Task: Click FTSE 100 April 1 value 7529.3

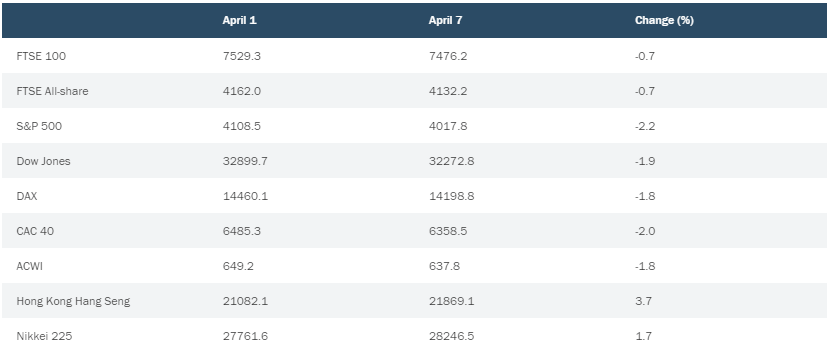Action: pyautogui.click(x=241, y=56)
